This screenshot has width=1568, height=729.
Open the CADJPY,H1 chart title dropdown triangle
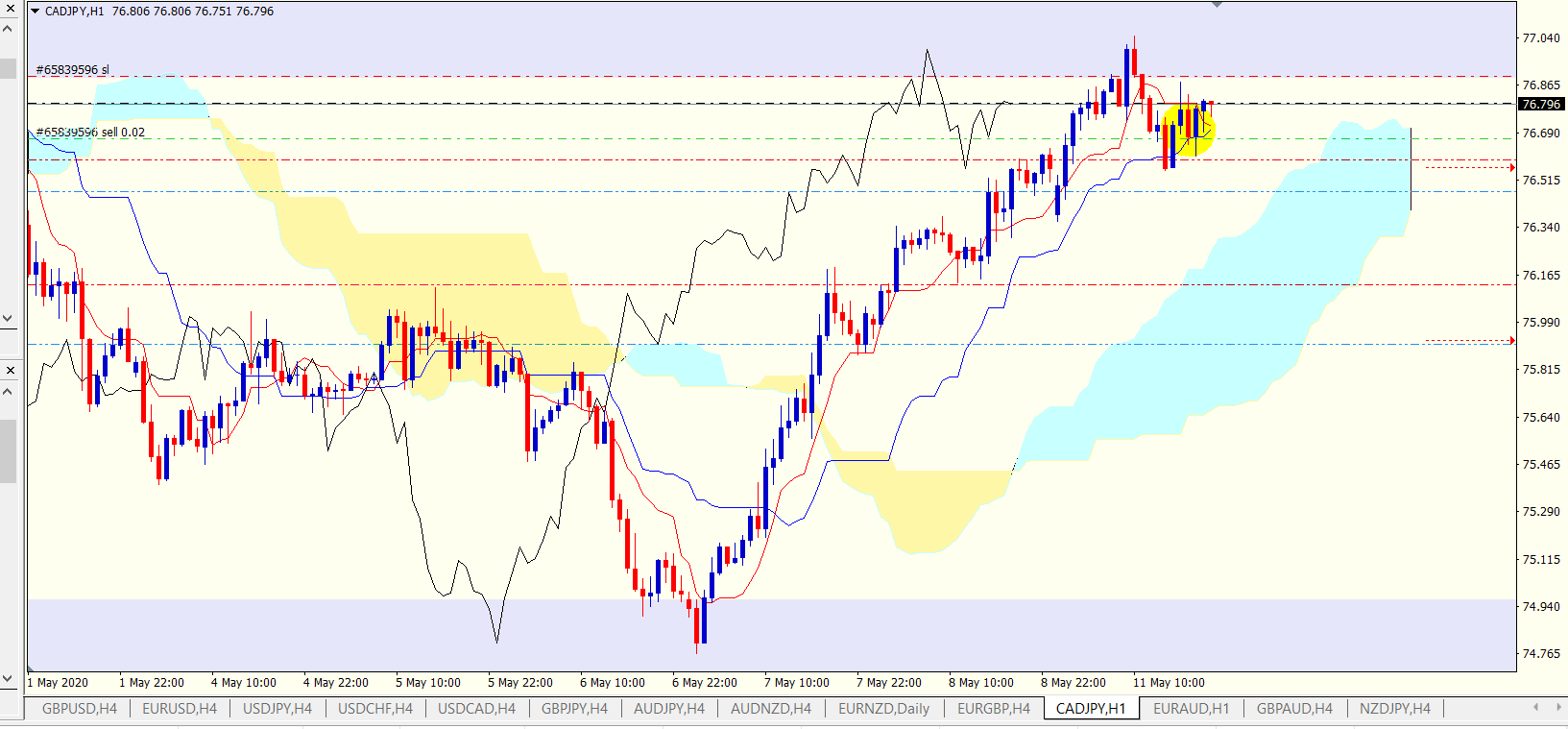coord(36,12)
